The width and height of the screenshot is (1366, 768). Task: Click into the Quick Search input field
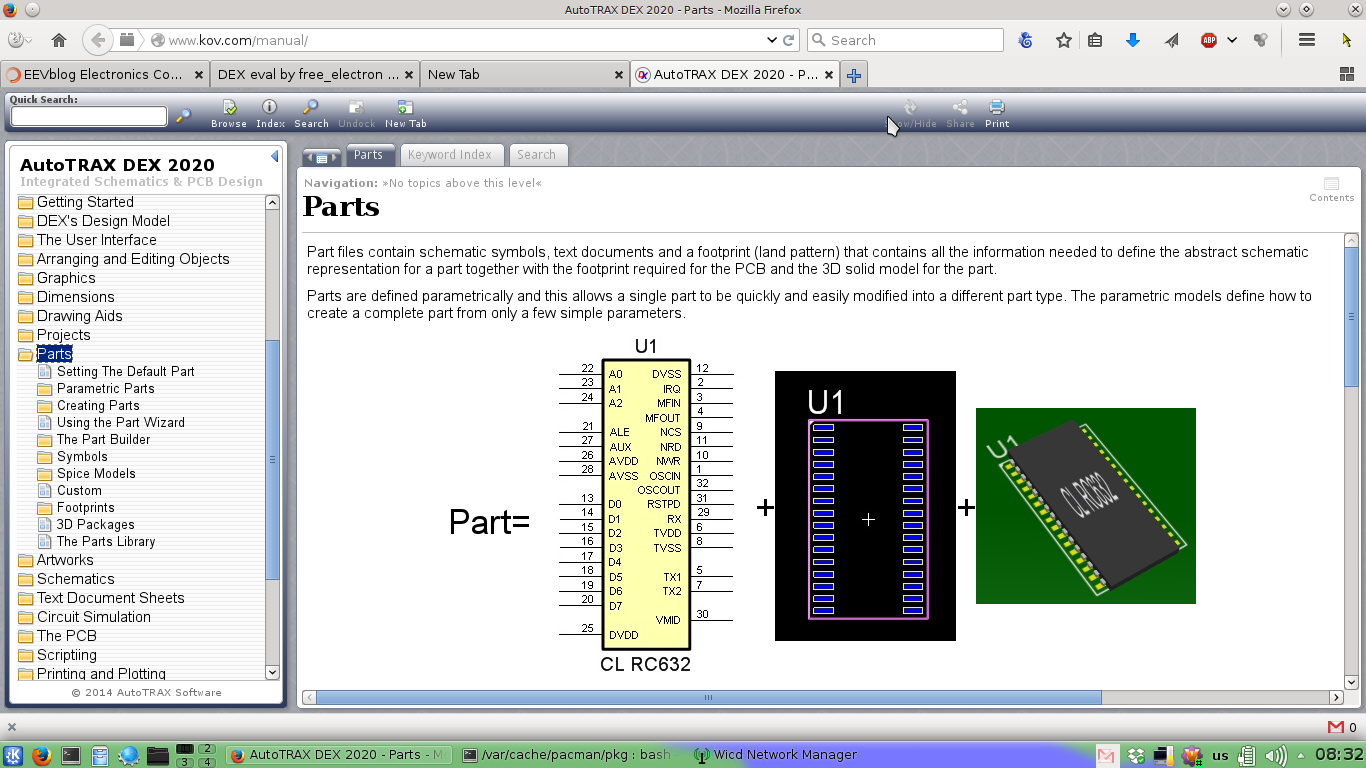[x=89, y=116]
